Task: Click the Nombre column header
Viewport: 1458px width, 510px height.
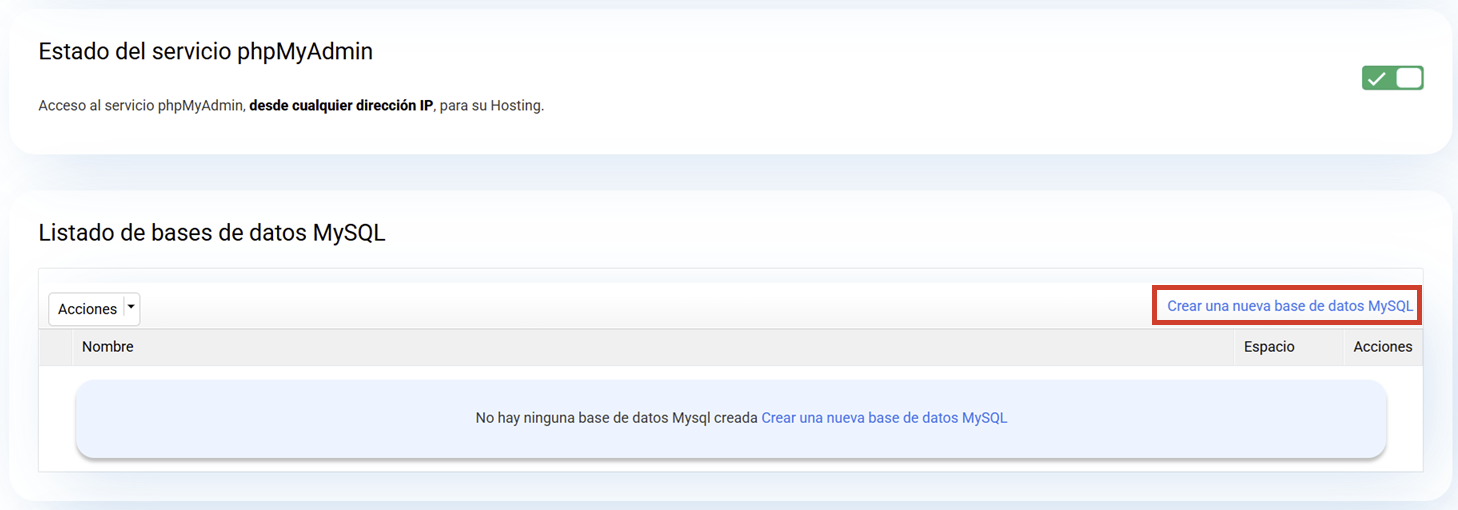Action: [x=108, y=347]
